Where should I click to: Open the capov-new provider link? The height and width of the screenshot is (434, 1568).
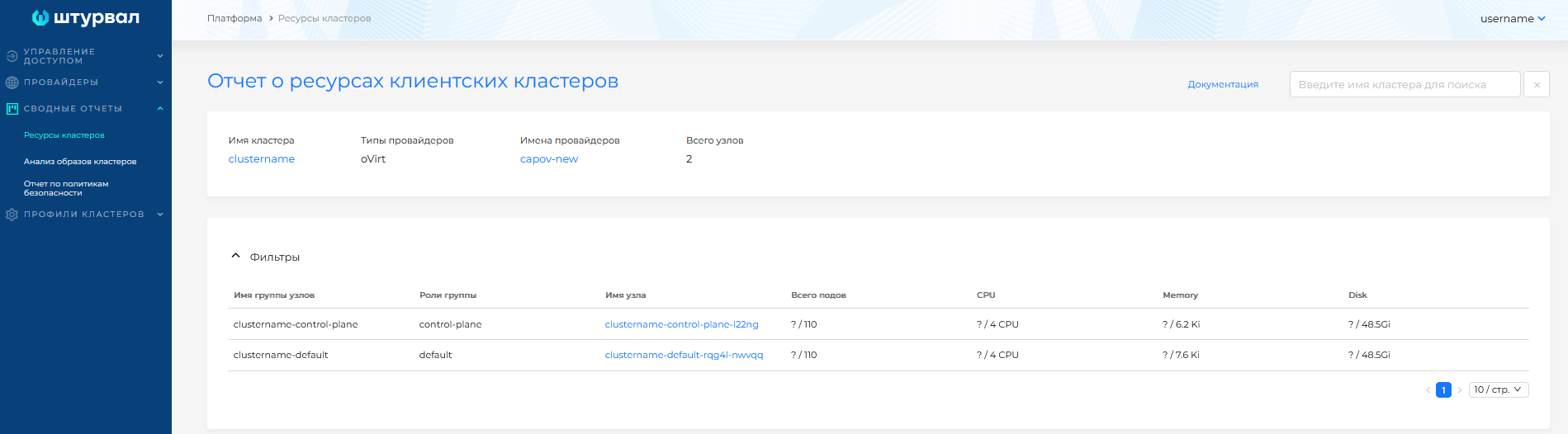click(549, 159)
